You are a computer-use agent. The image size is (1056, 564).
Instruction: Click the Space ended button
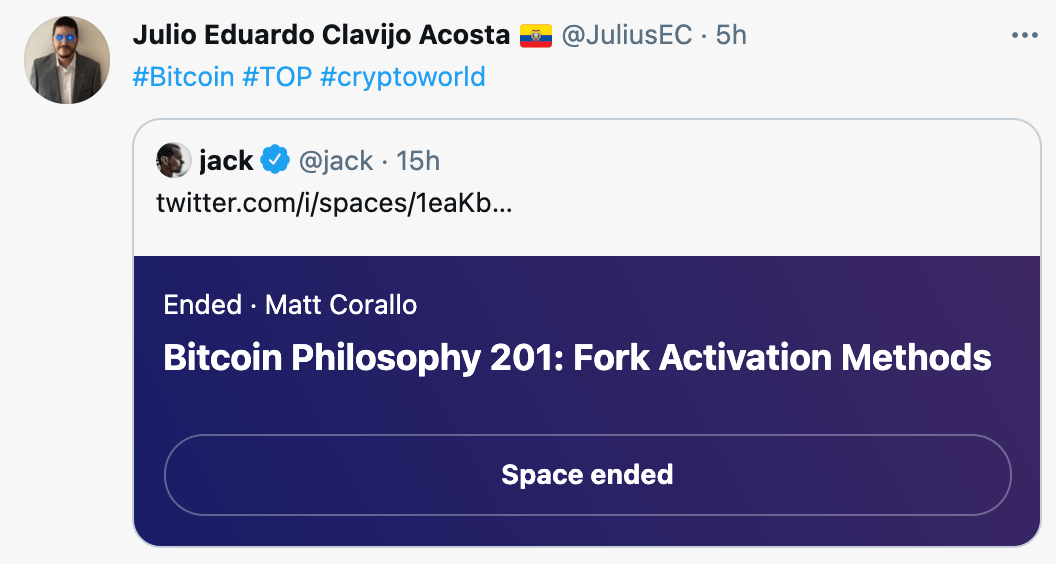587,474
